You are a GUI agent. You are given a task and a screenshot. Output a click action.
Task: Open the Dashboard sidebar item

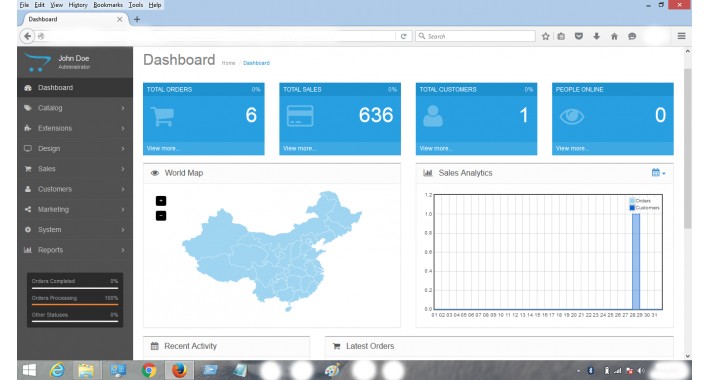(75, 87)
